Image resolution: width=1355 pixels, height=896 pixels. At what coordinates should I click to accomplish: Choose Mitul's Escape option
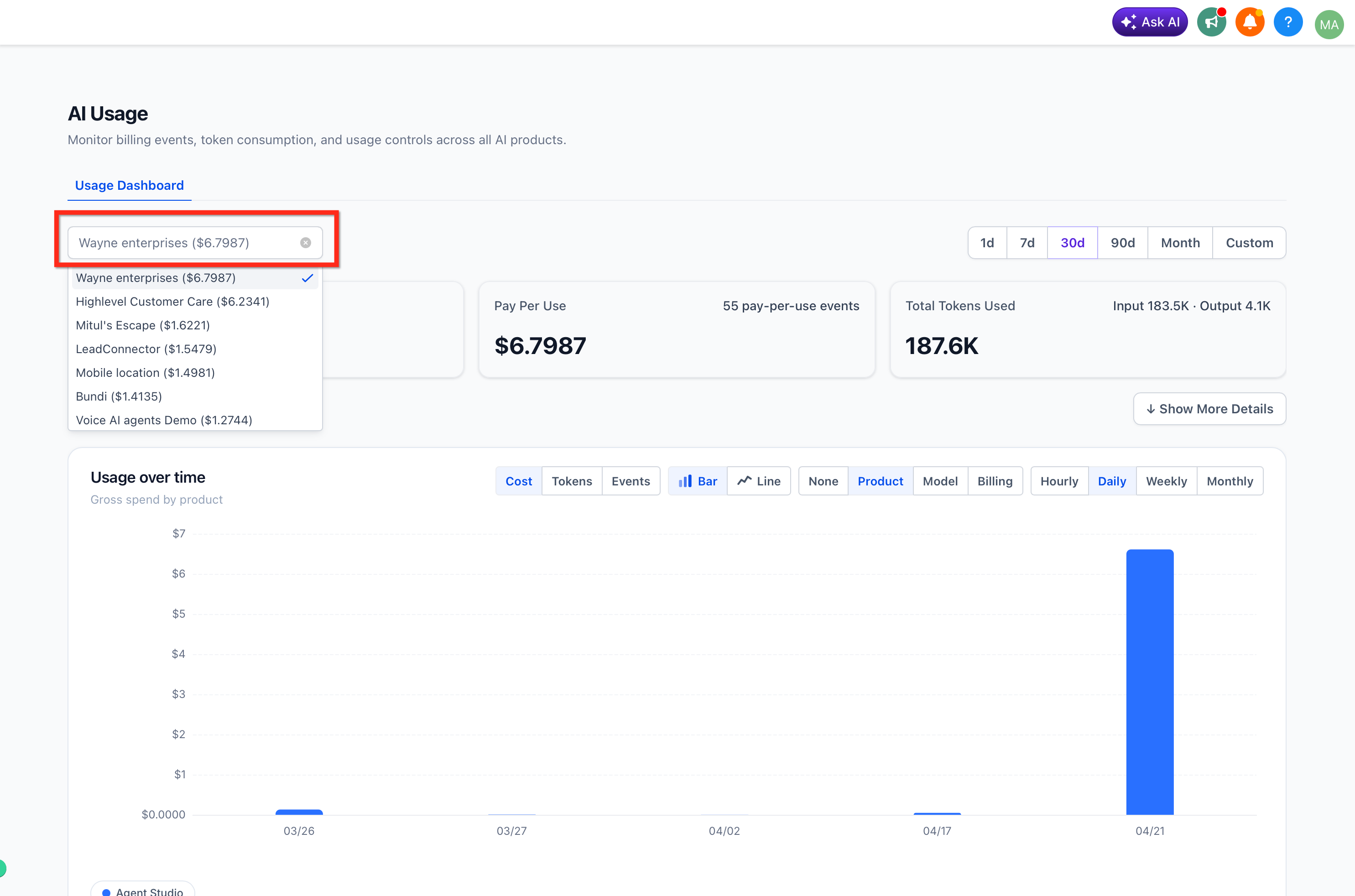click(142, 325)
